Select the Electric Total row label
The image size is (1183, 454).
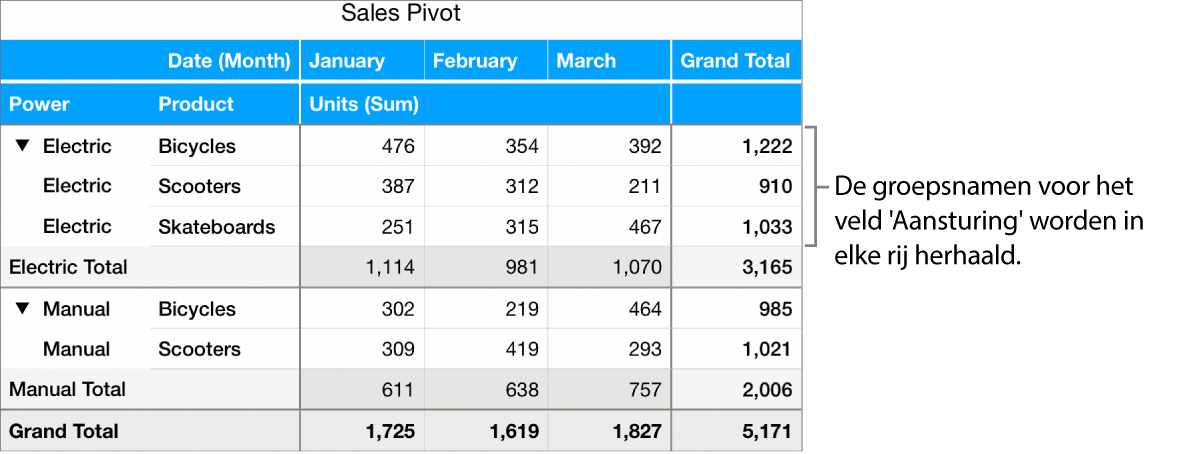pyautogui.click(x=68, y=267)
